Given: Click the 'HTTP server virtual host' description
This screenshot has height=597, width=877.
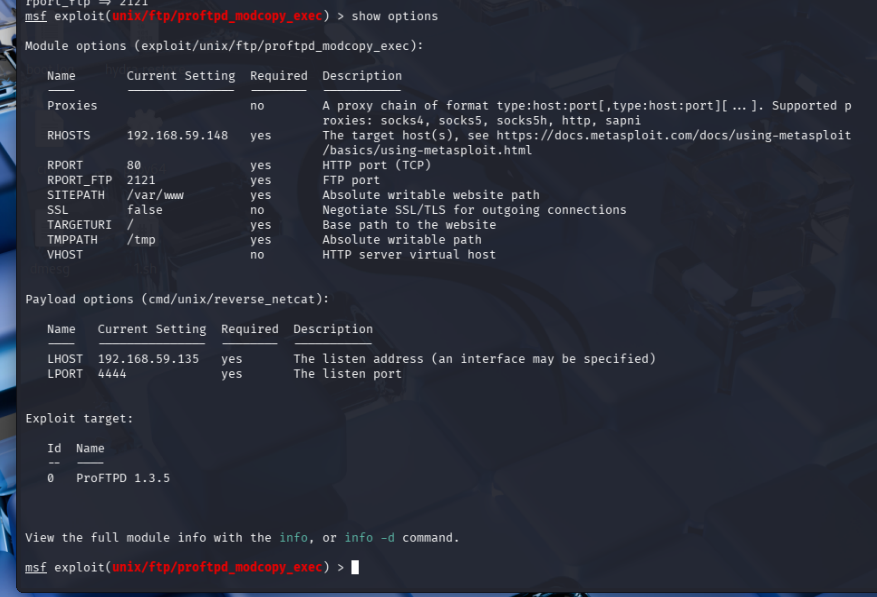Looking at the screenshot, I should [409, 255].
